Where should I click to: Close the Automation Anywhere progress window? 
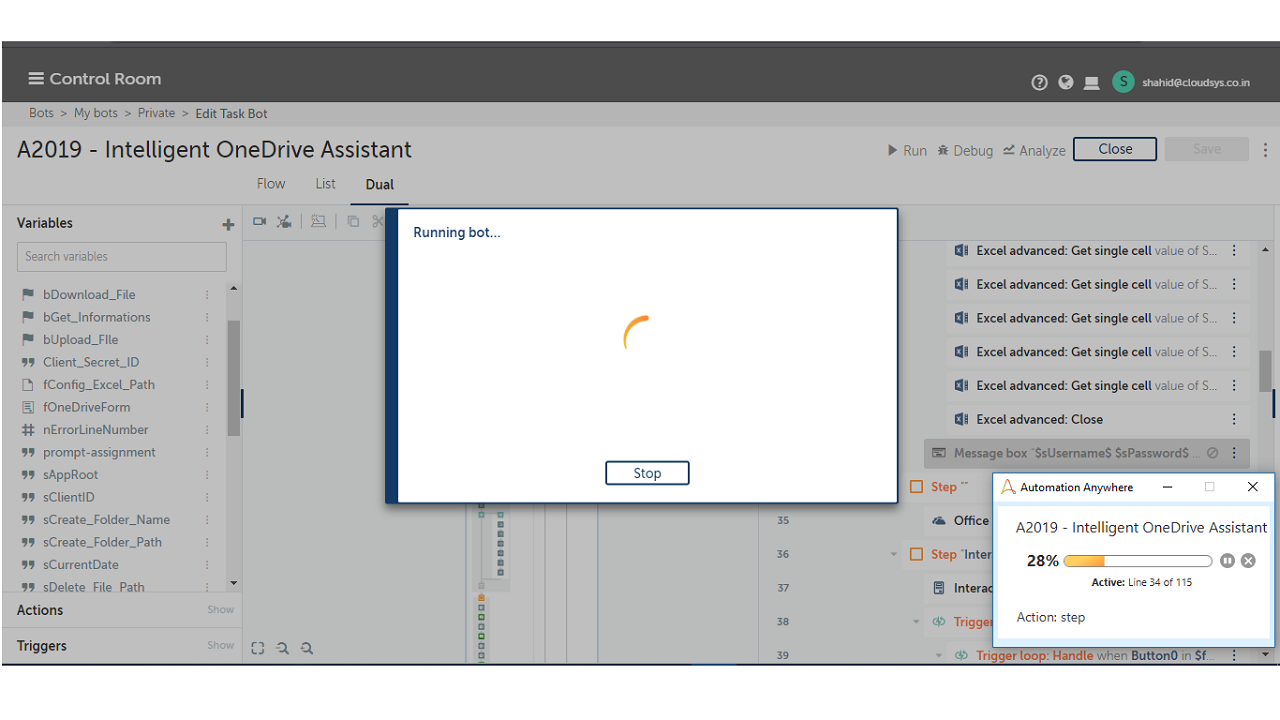(1252, 487)
